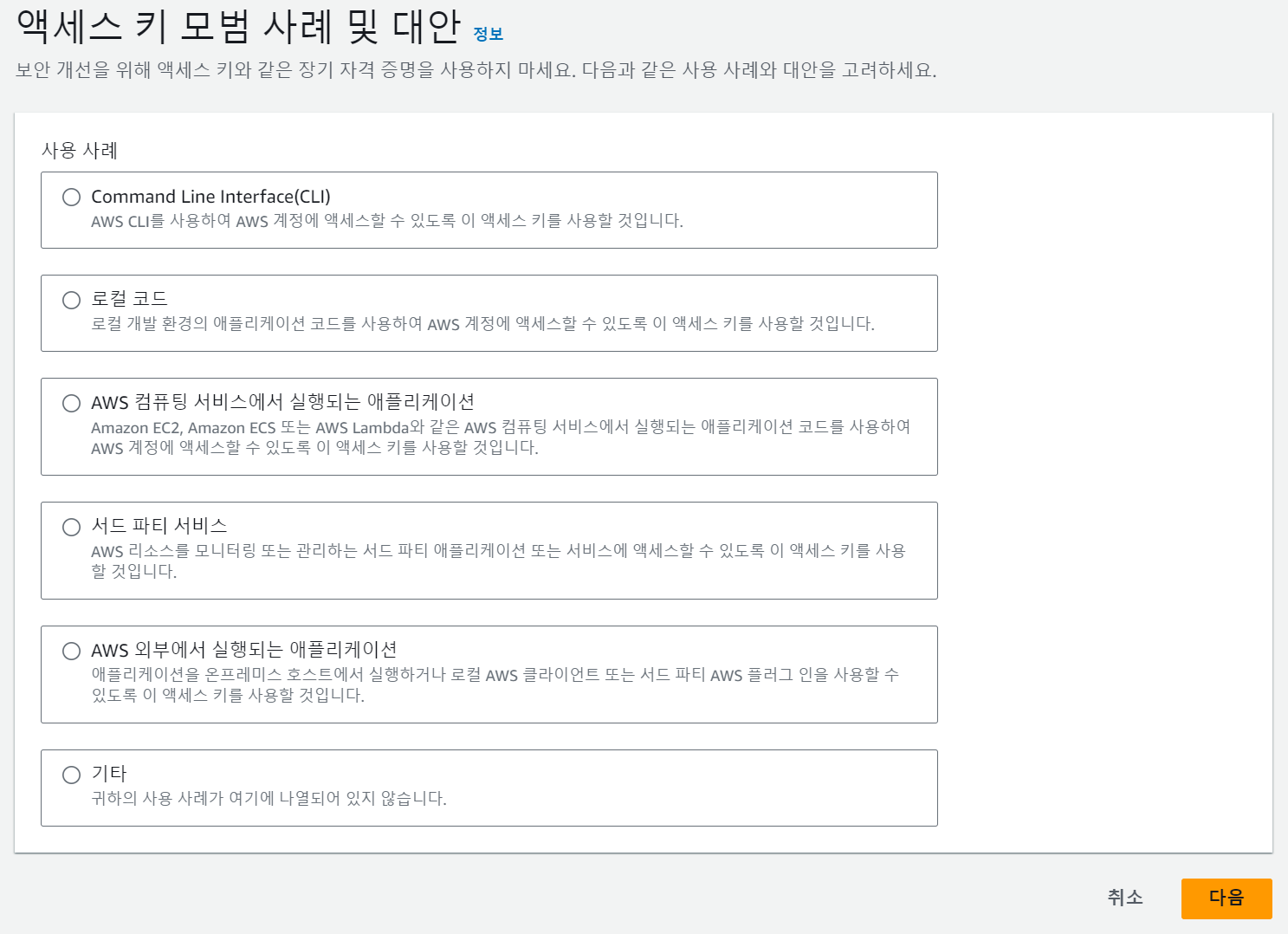Click the 'AWS 컴퓨팅 서비스에서 실행되는 애플리케이션' title
The width and height of the screenshot is (1288, 934).
[x=282, y=402]
